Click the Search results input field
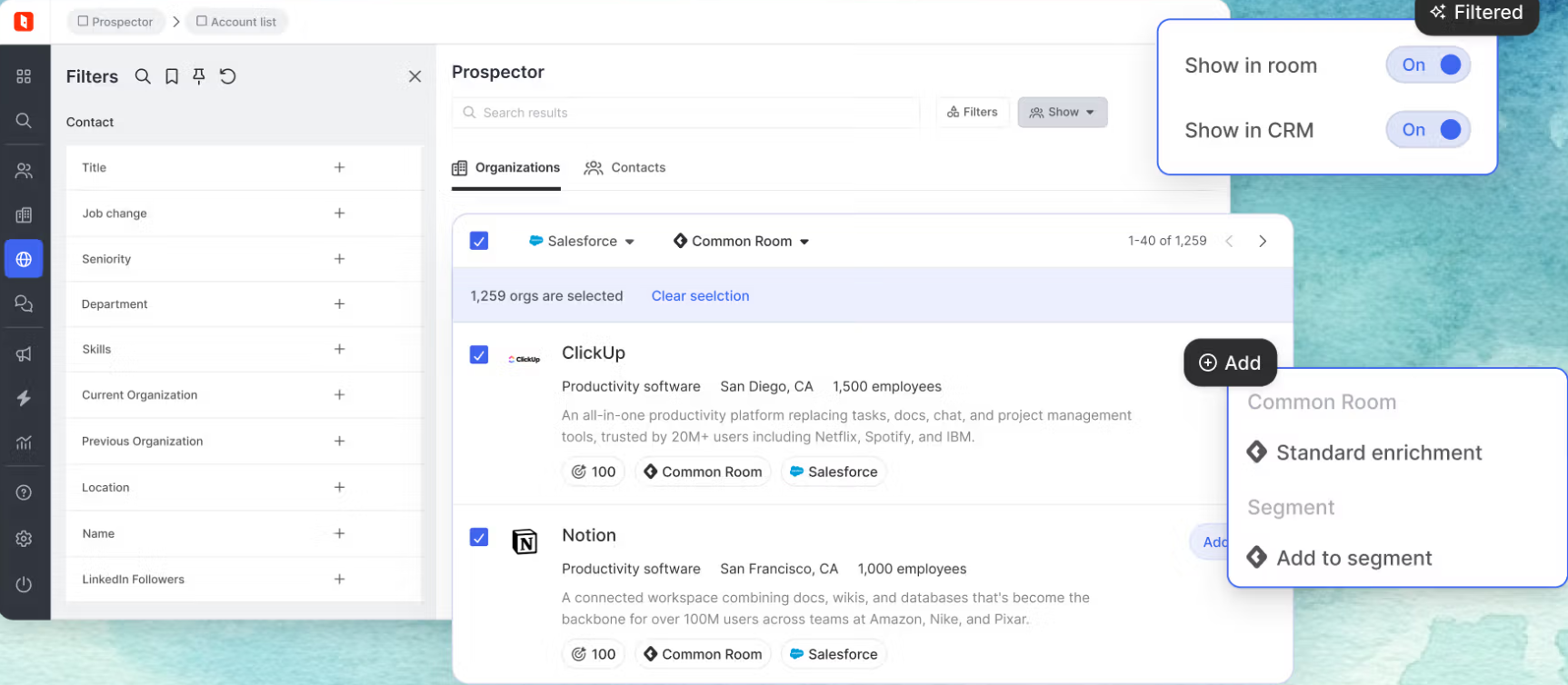 (x=685, y=113)
